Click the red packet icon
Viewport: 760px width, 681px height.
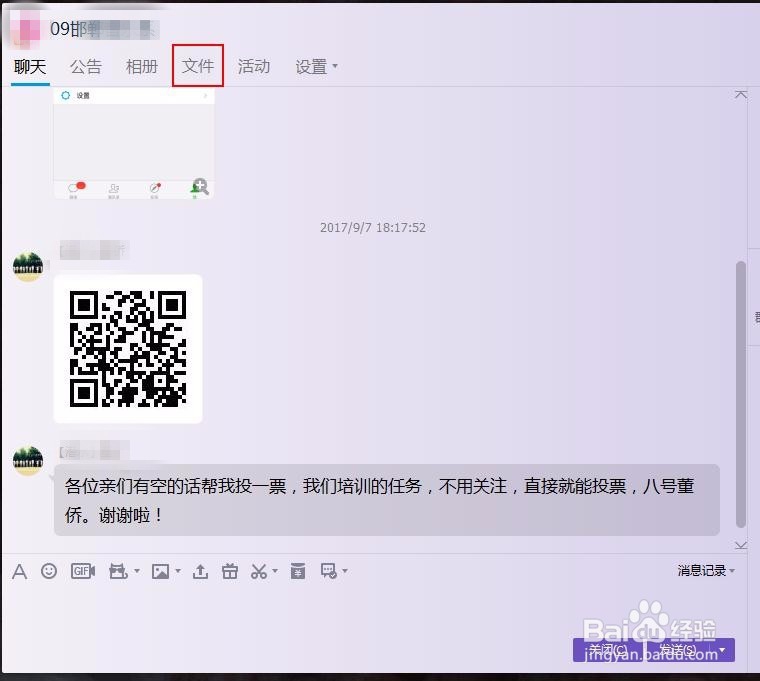[x=298, y=571]
